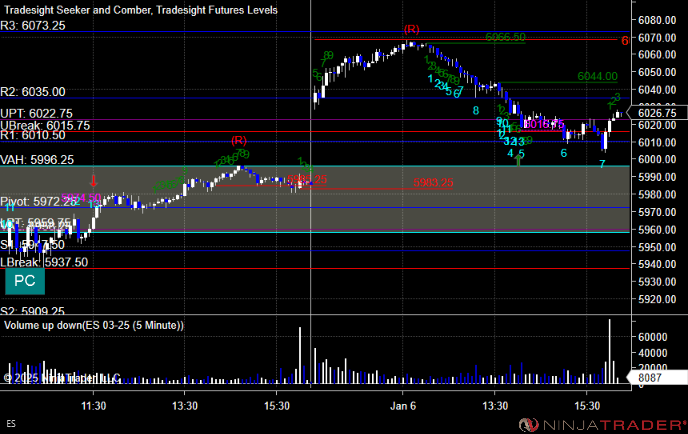The image size is (688, 434).
Task: Click the magenta 6016.75 price label
Action: (544, 124)
